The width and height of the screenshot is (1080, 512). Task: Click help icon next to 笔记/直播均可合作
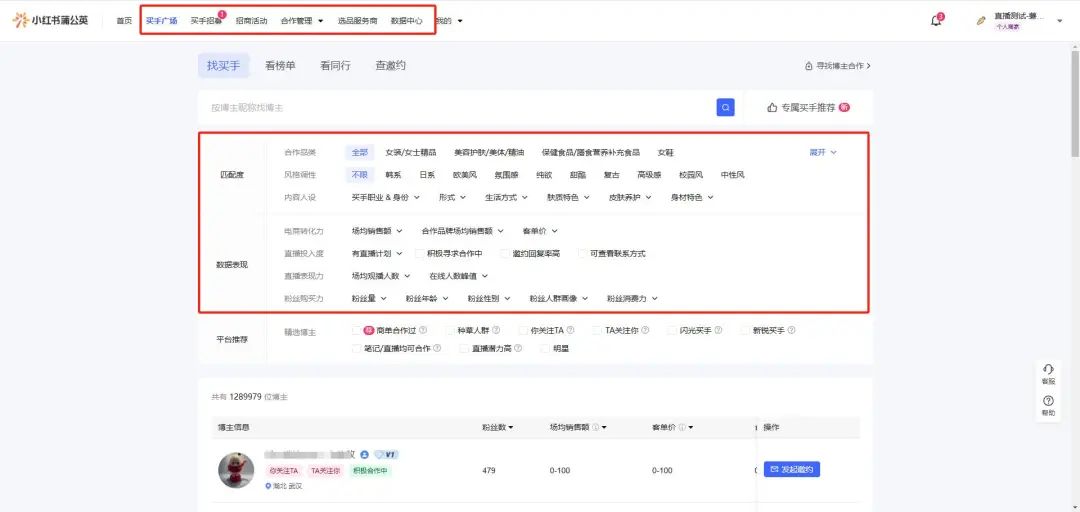coord(437,349)
